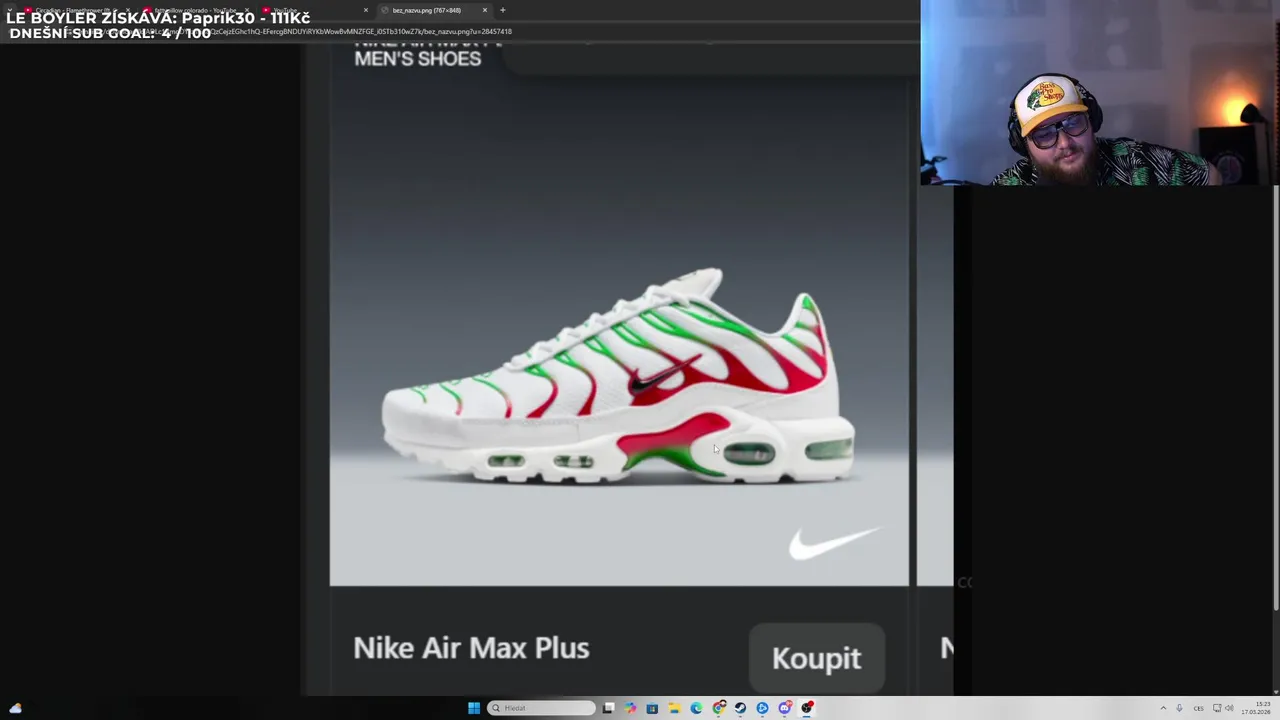This screenshot has width=1280, height=720.
Task: Click the Koupit button for Nike Air Max Plus
Action: (x=816, y=658)
